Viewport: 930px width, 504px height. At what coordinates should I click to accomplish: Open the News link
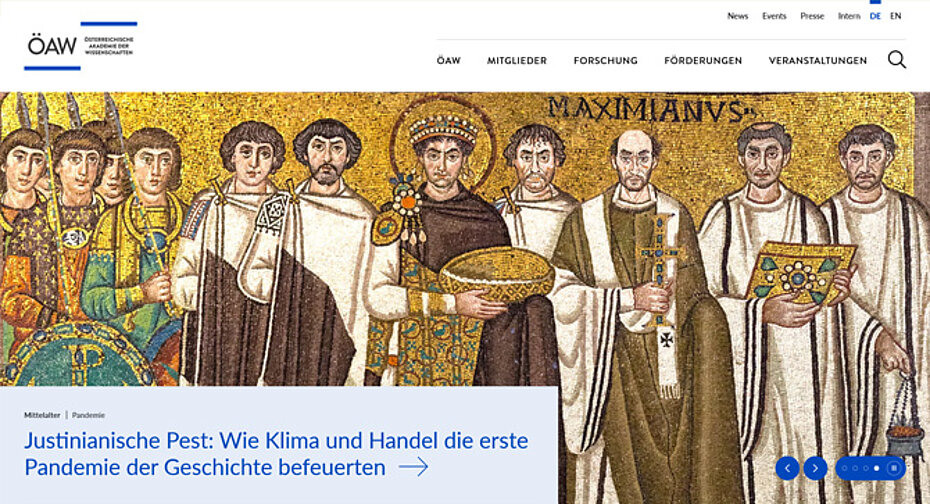point(738,16)
